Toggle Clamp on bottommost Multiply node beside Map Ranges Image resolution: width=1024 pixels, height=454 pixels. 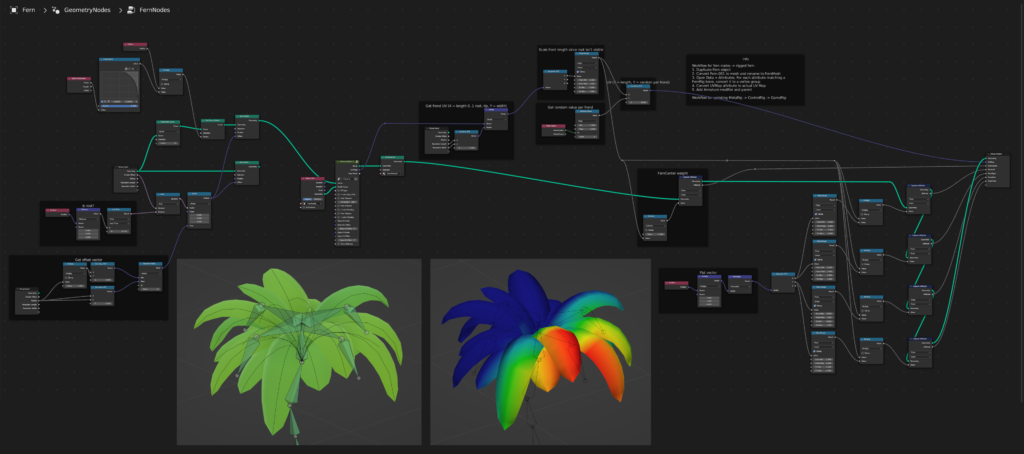tap(862, 353)
